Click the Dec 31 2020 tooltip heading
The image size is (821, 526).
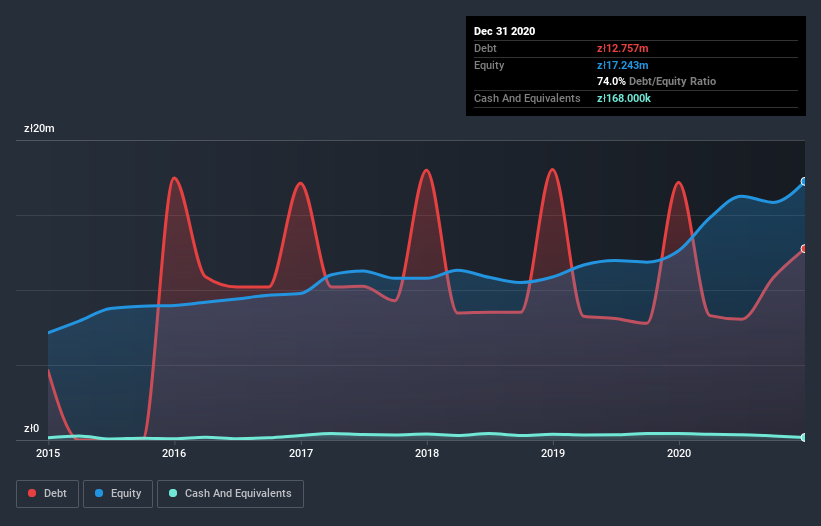[504, 31]
